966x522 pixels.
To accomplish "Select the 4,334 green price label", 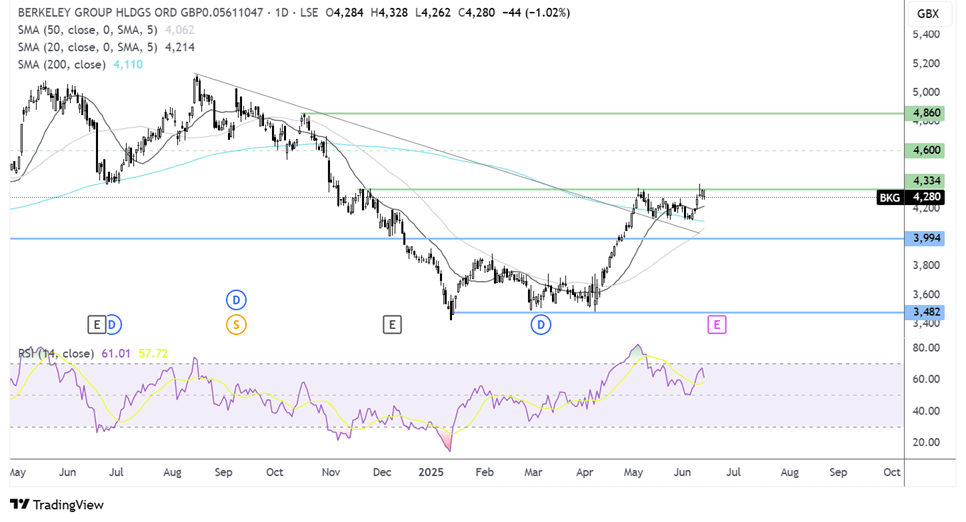I will tap(925, 181).
